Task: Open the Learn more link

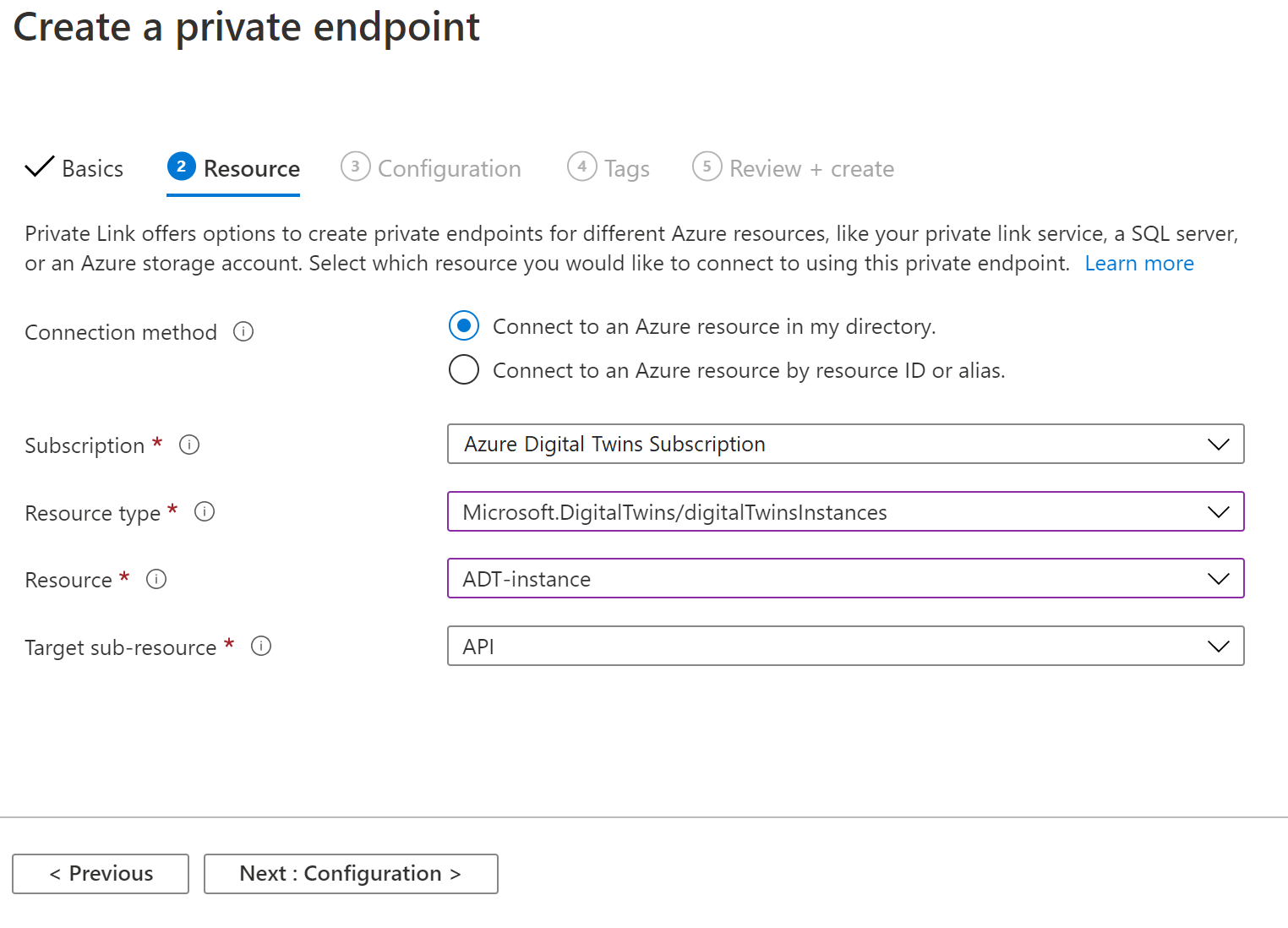Action: click(x=1139, y=264)
